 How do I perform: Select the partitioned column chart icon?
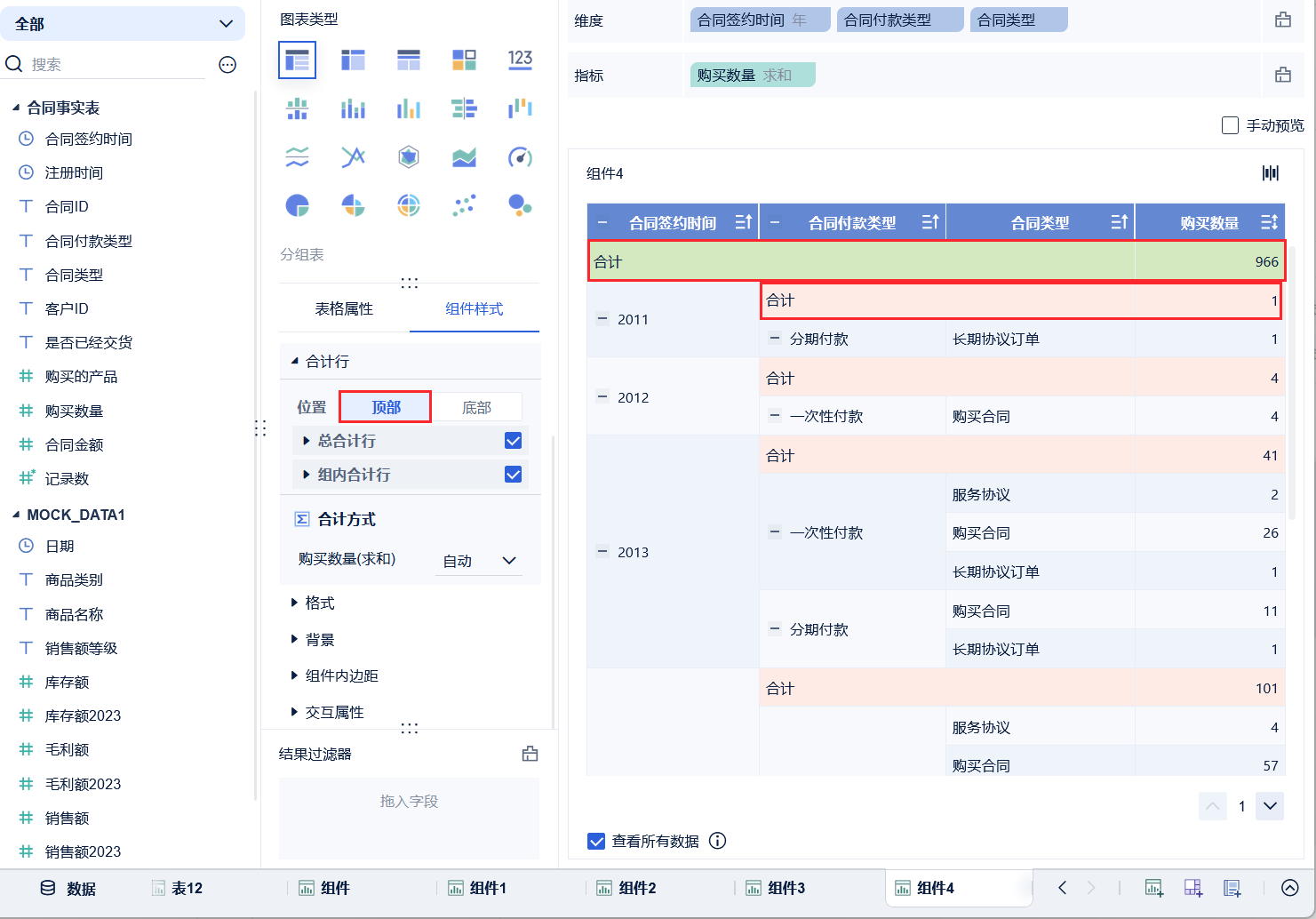tap(297, 109)
